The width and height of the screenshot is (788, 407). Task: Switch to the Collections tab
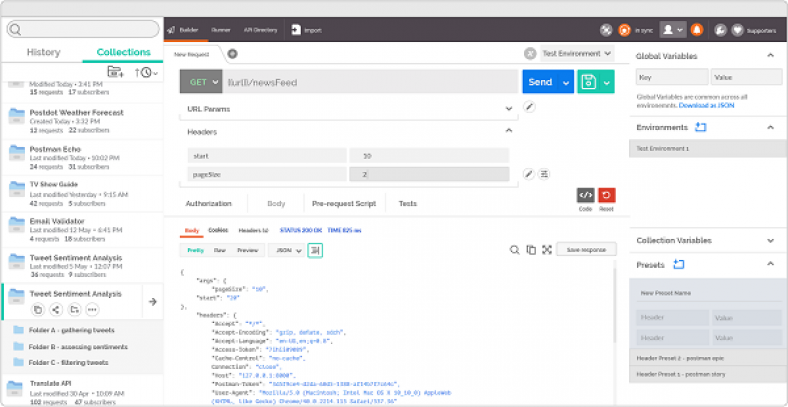pyautogui.click(x=123, y=52)
